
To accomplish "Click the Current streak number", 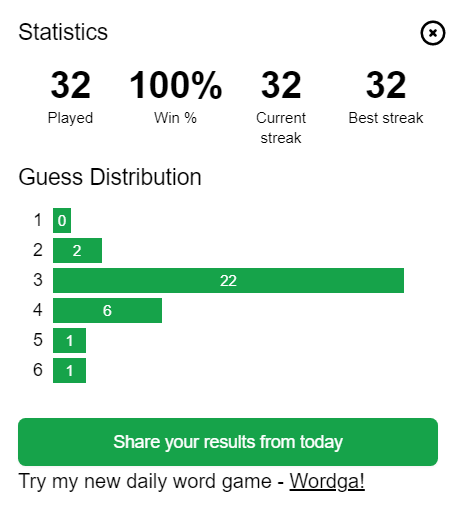I will click(281, 85).
